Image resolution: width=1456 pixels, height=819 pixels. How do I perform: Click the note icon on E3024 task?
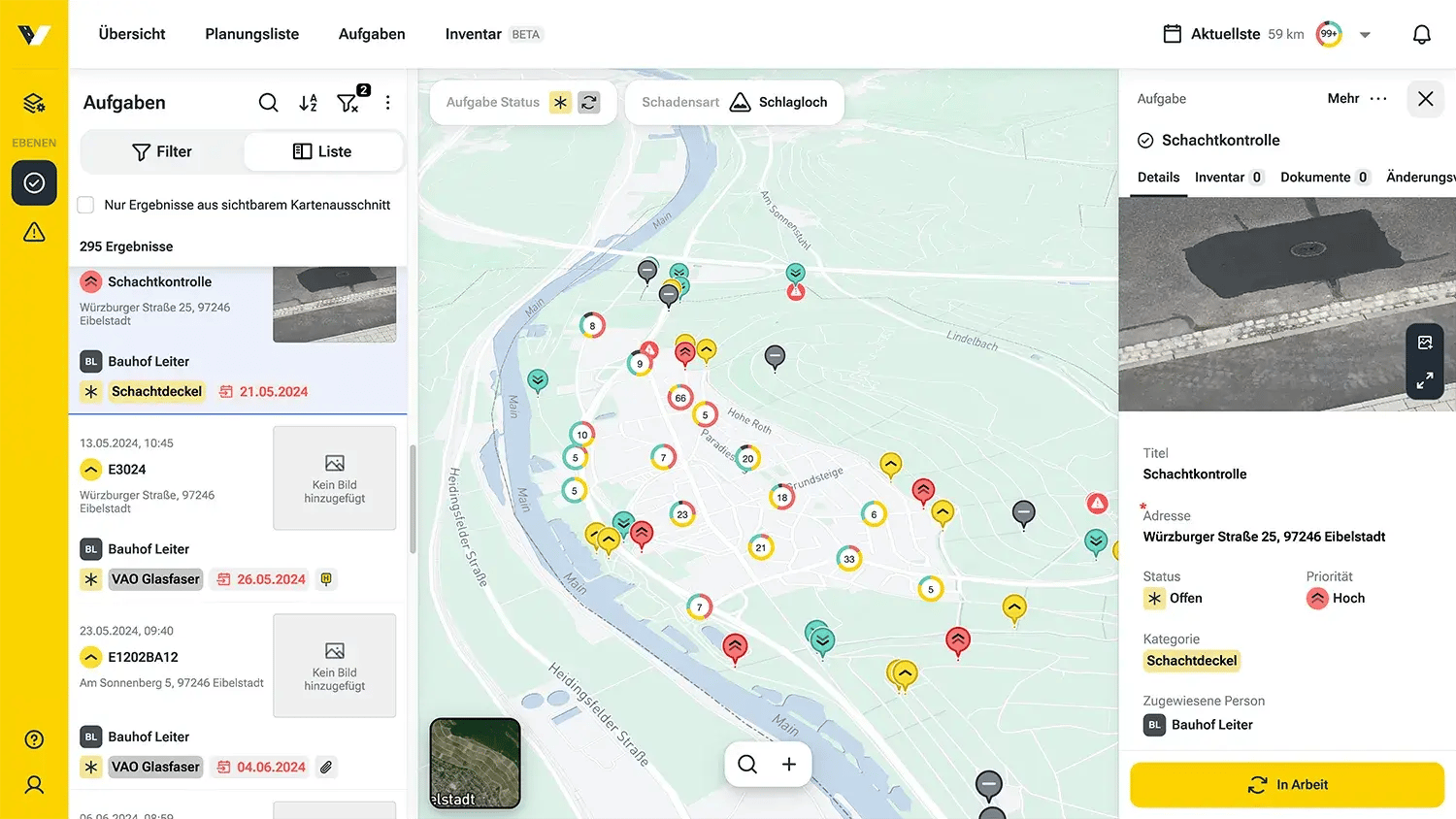click(326, 579)
